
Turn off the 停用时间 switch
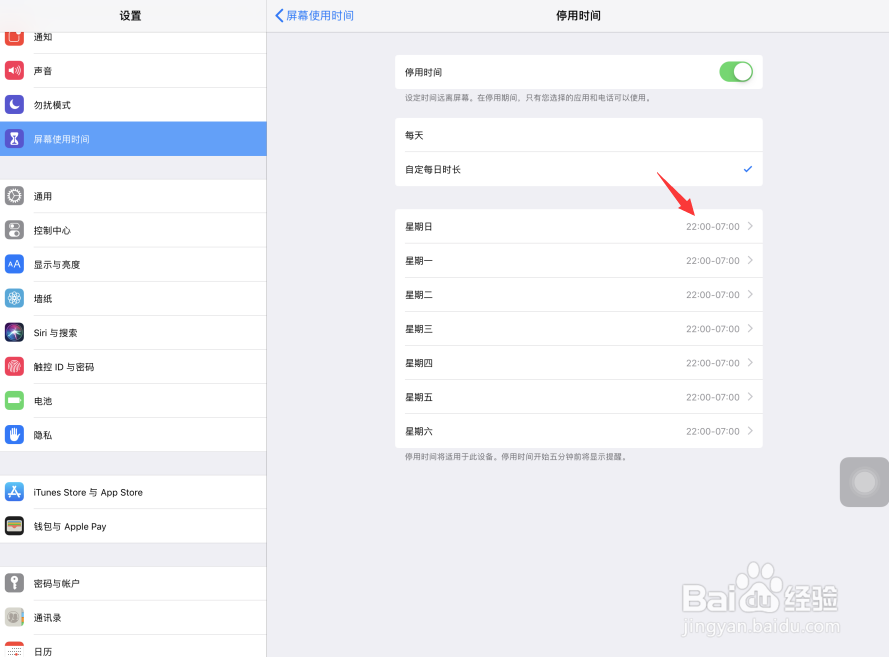tap(736, 72)
